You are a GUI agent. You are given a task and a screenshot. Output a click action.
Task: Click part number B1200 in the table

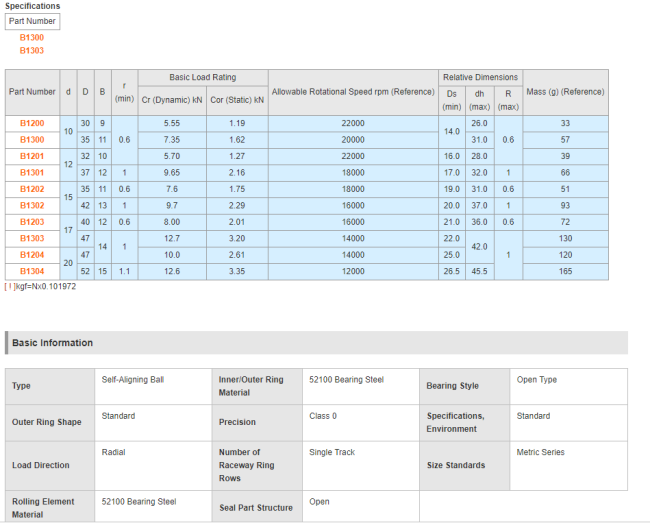(x=32, y=123)
